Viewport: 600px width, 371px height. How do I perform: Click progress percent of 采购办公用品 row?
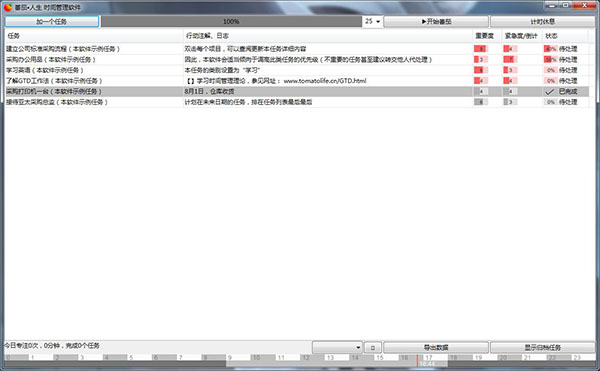coord(550,60)
